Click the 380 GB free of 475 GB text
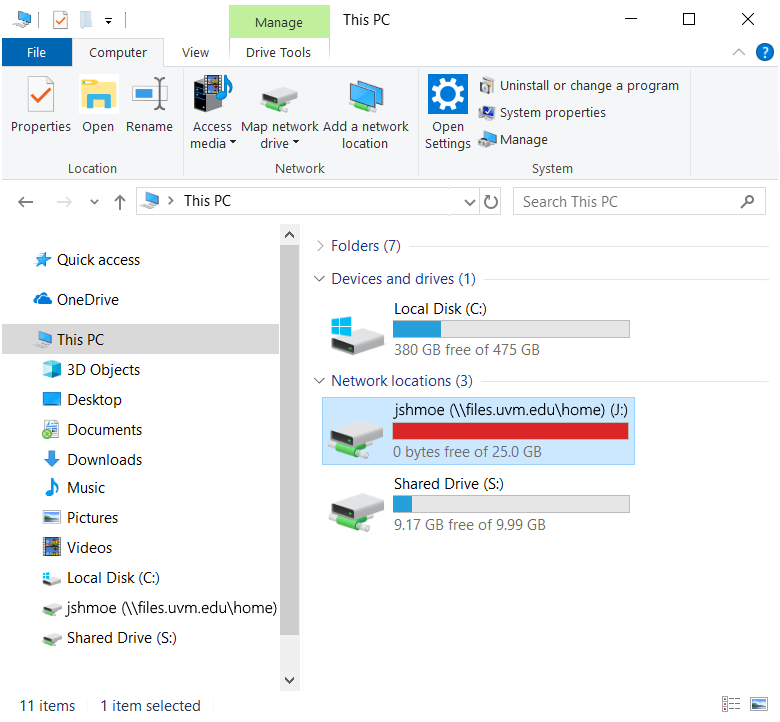 click(x=467, y=350)
